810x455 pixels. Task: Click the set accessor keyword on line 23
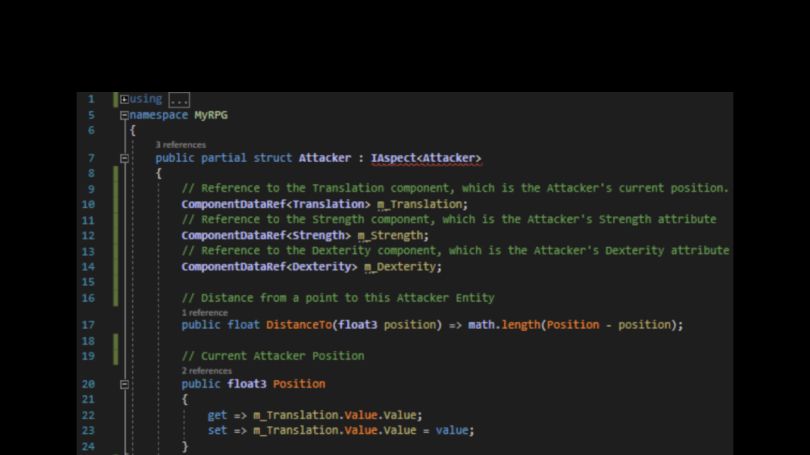click(x=217, y=431)
